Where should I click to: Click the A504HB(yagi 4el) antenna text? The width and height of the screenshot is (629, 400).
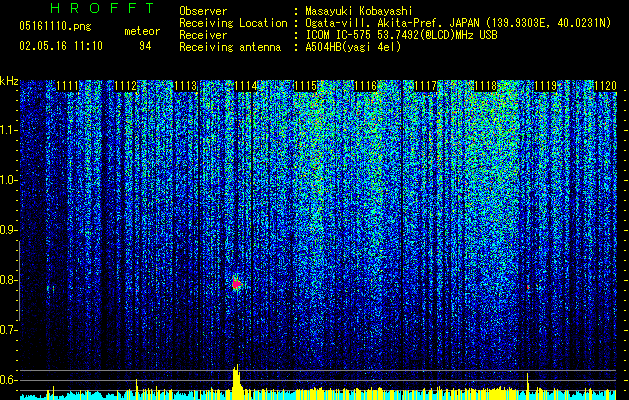pos(353,47)
